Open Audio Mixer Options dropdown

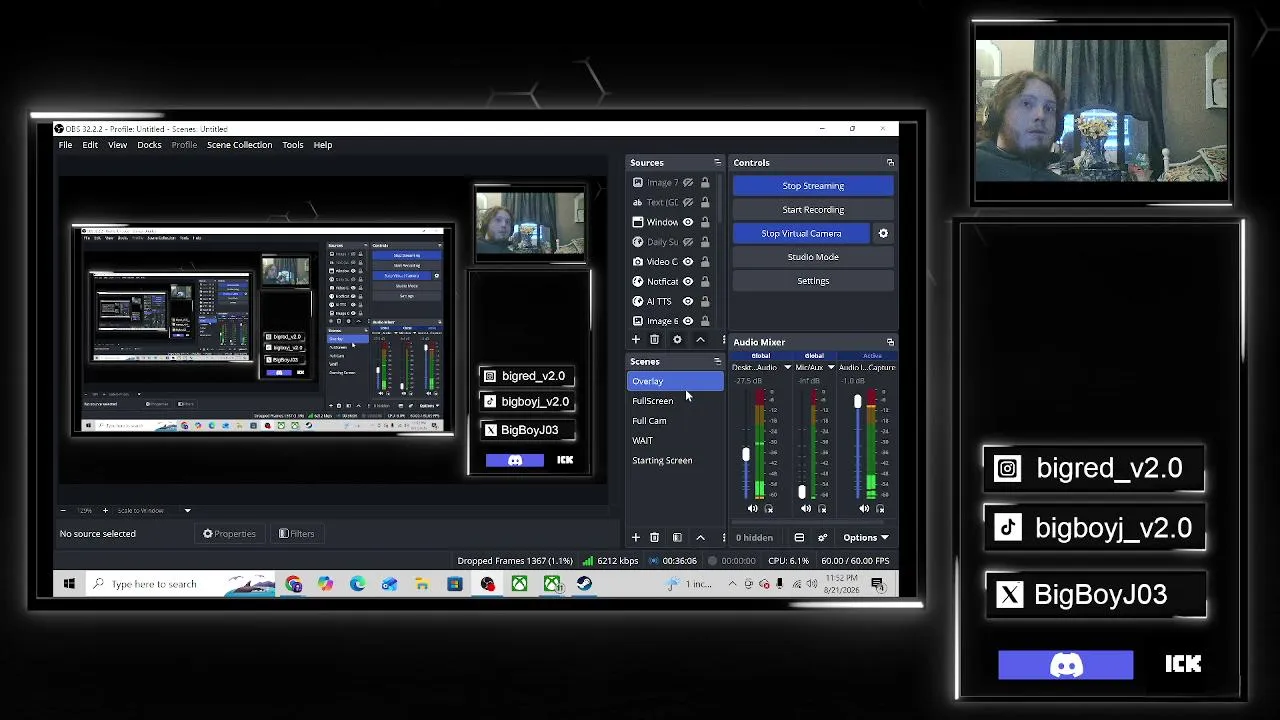pyautogui.click(x=865, y=538)
